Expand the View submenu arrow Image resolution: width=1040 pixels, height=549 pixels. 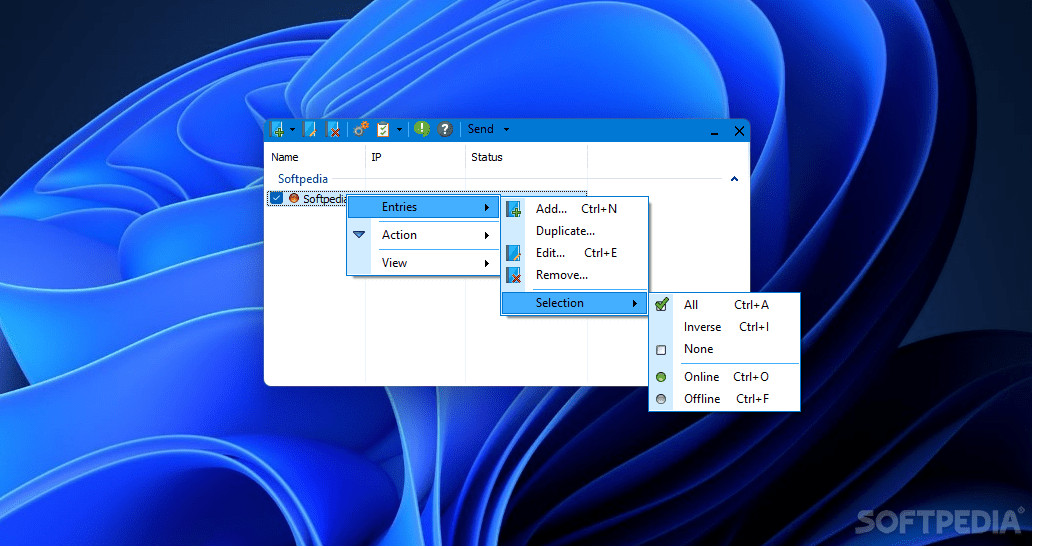point(487,263)
